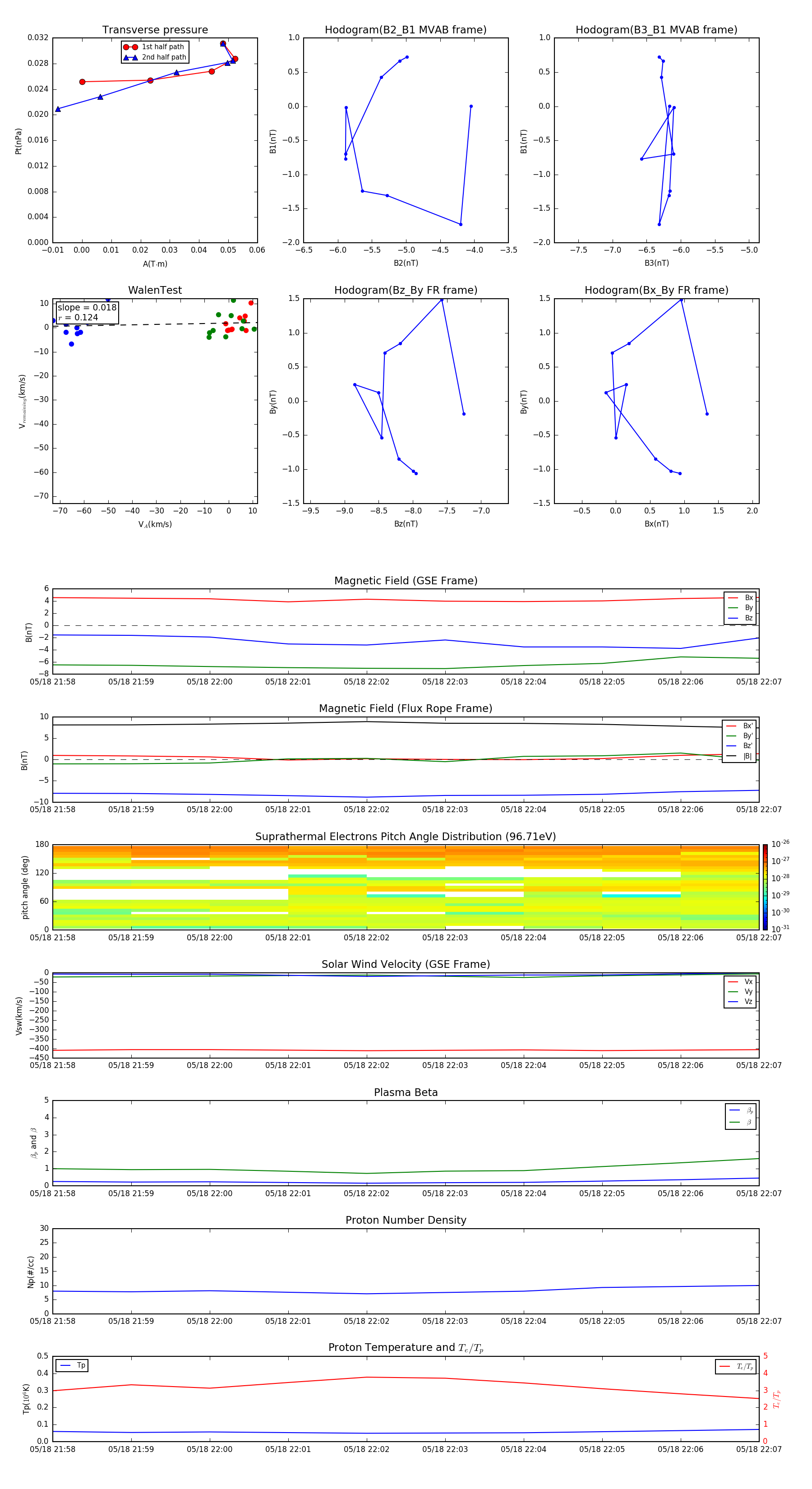The height and width of the screenshot is (1489, 812).
Task: Select the "2nd half path" legend entry
Action: pos(154,57)
